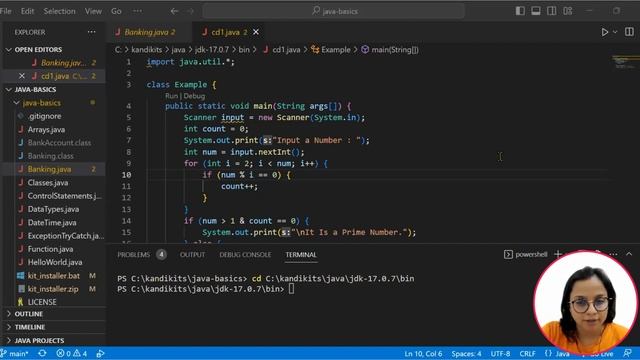Toggle primary sidebar layout icon

pos(520,11)
